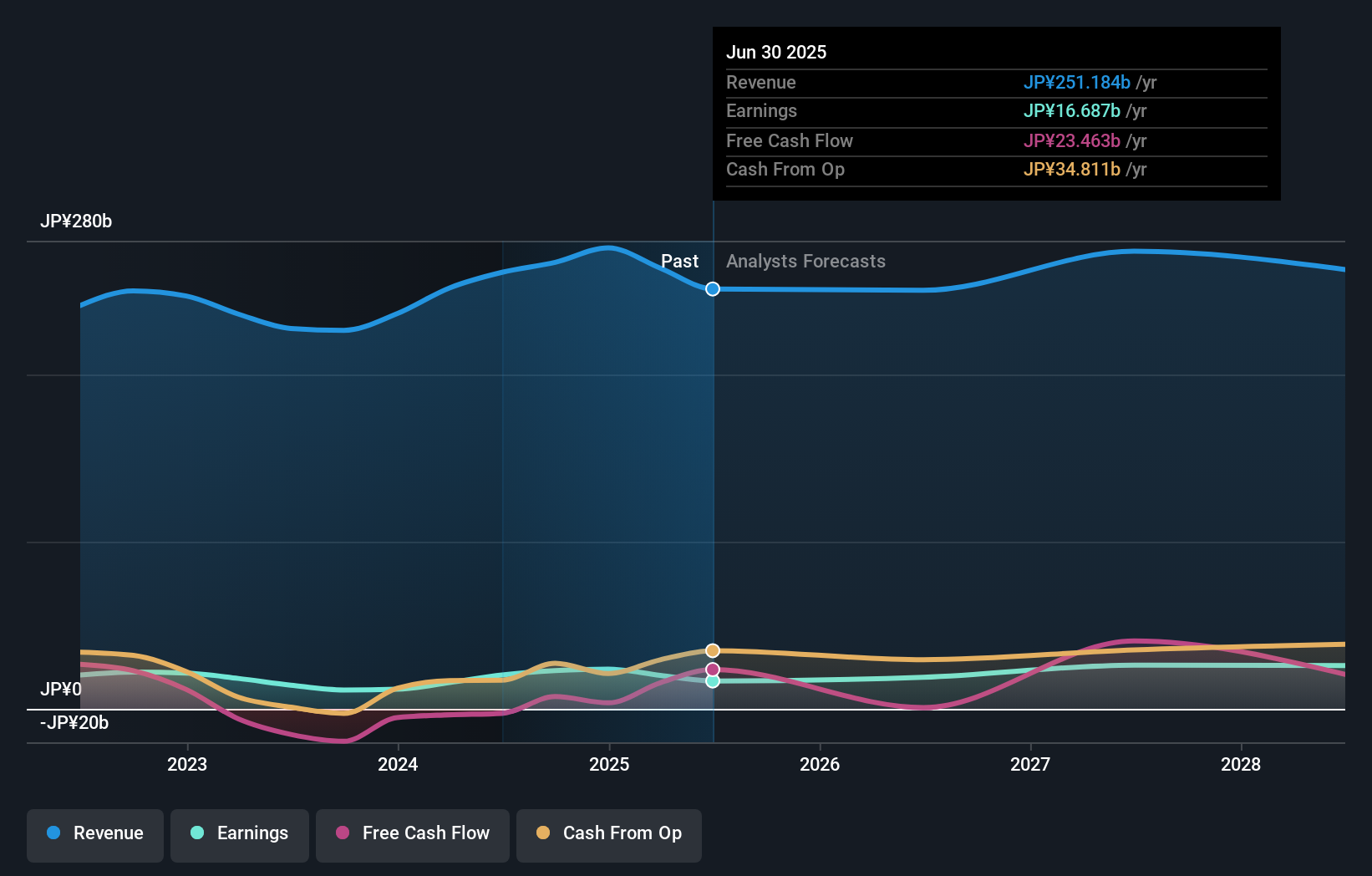Click the Revenue row label in tooltip
This screenshot has height=876, width=1372.
coord(761,83)
